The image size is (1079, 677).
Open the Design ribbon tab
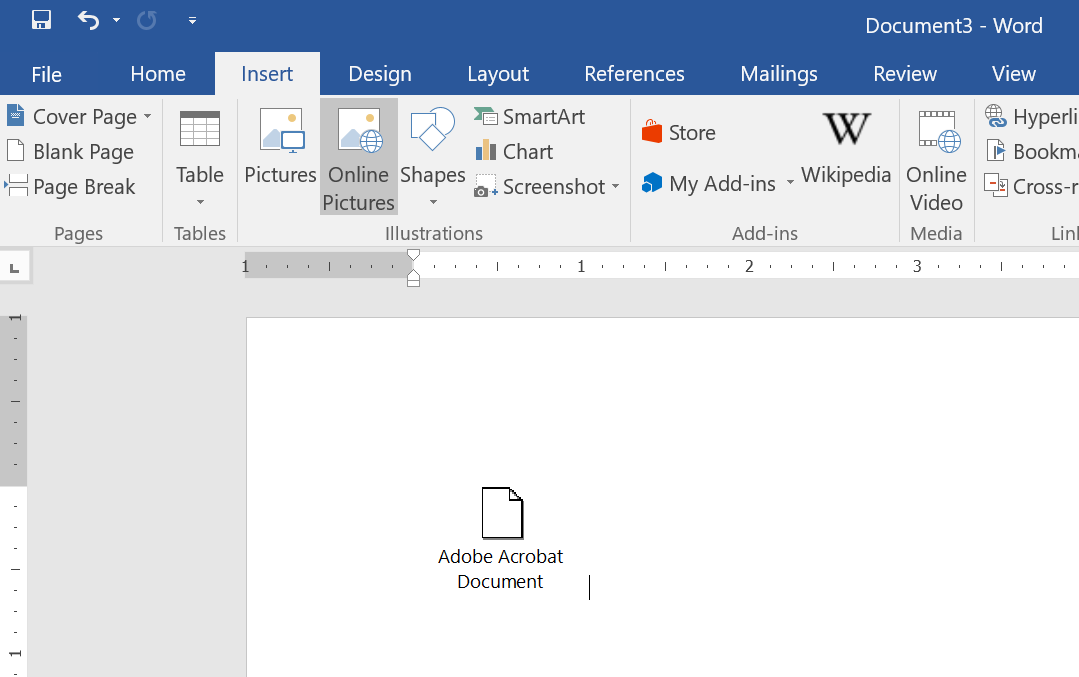pos(380,73)
